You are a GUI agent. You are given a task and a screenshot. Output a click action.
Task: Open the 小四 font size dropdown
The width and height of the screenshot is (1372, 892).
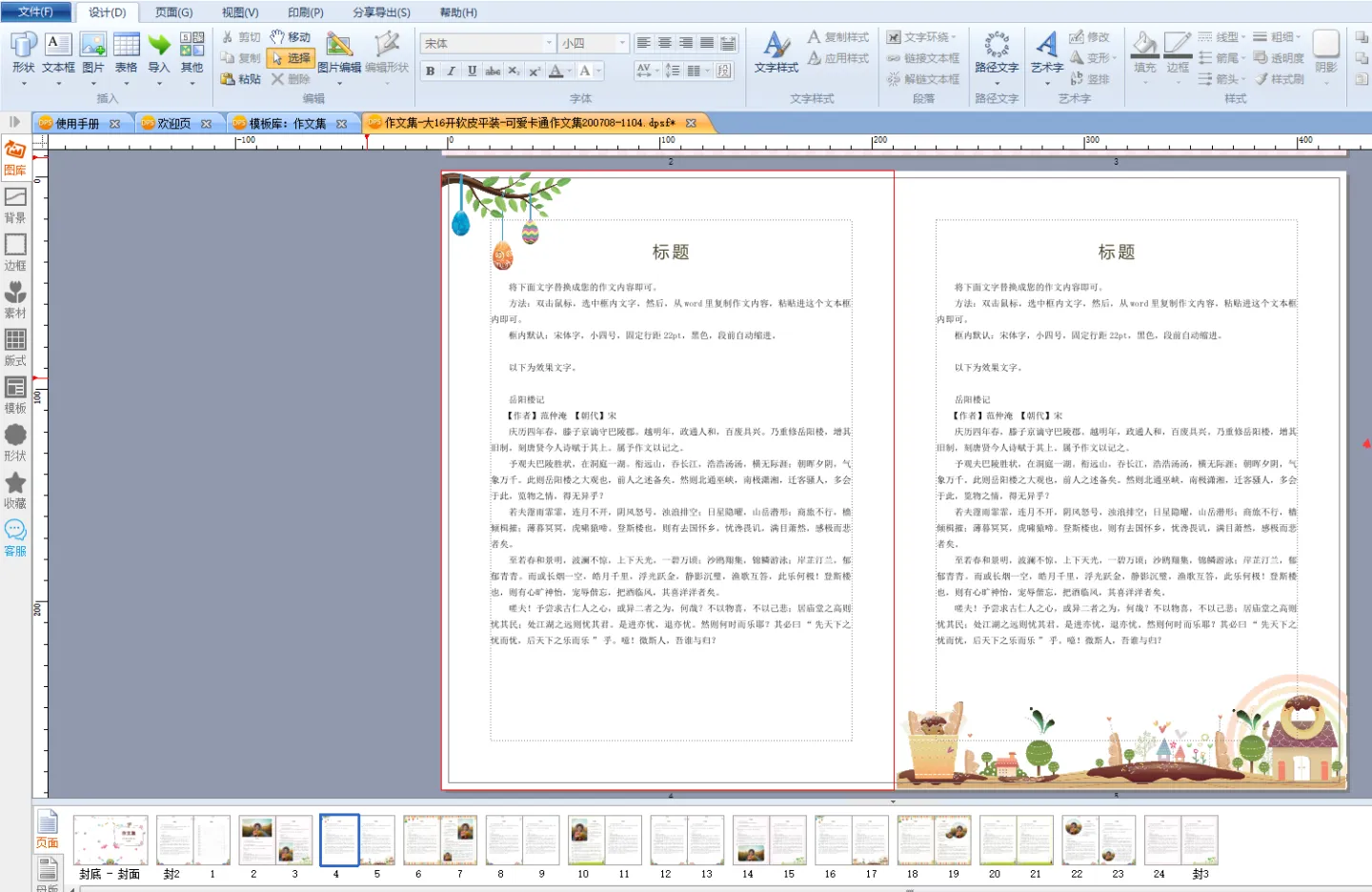(622, 43)
